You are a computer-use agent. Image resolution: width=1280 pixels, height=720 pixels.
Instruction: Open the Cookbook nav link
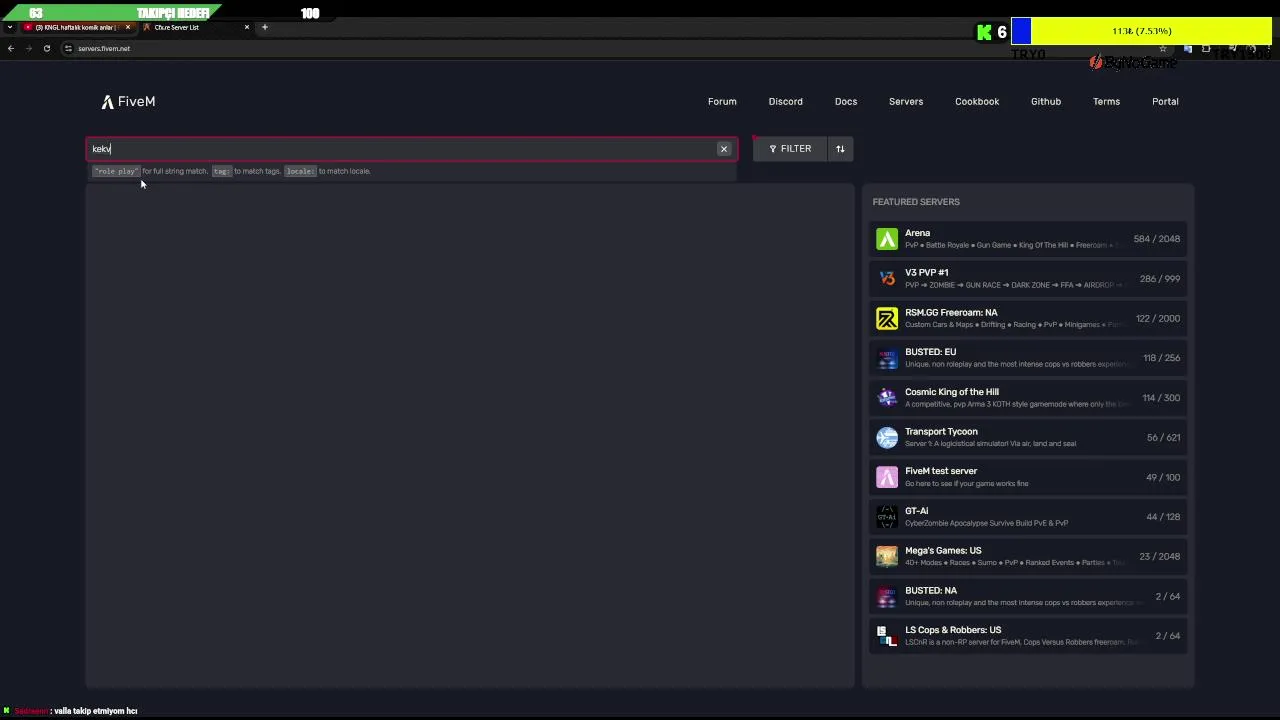pos(977,101)
